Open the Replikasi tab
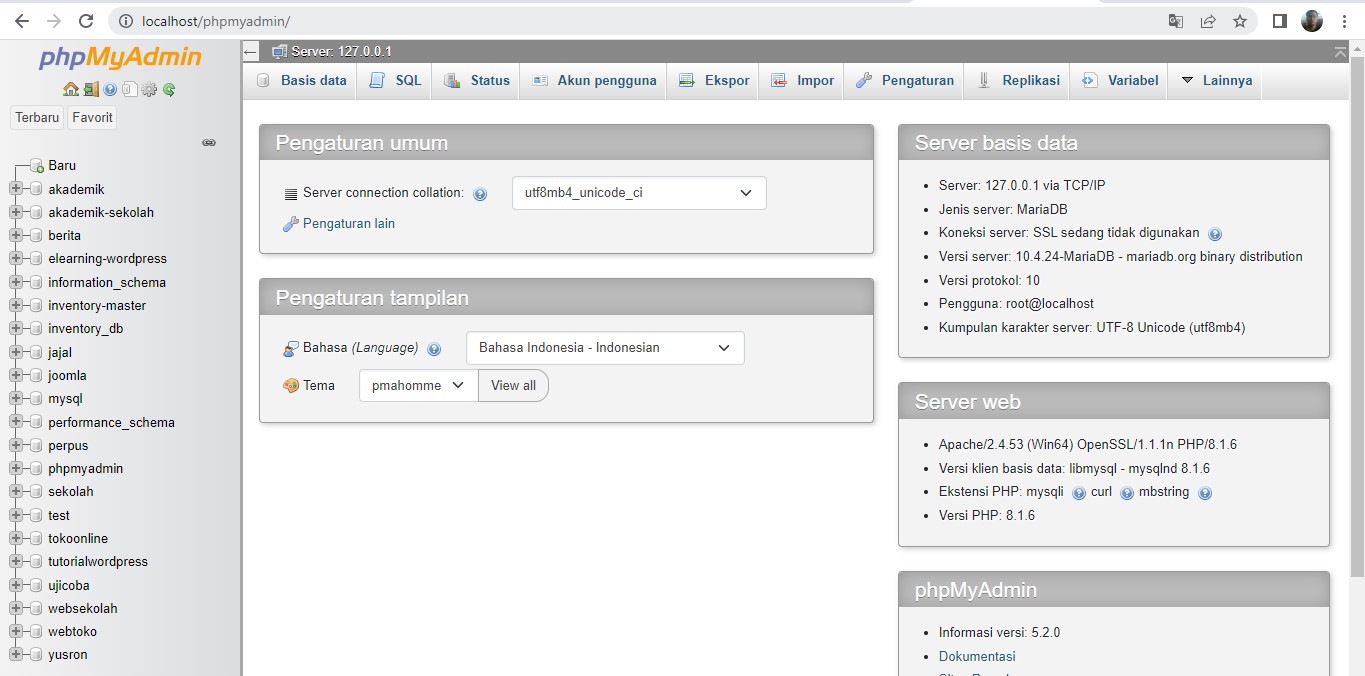1365x676 pixels. point(1018,81)
